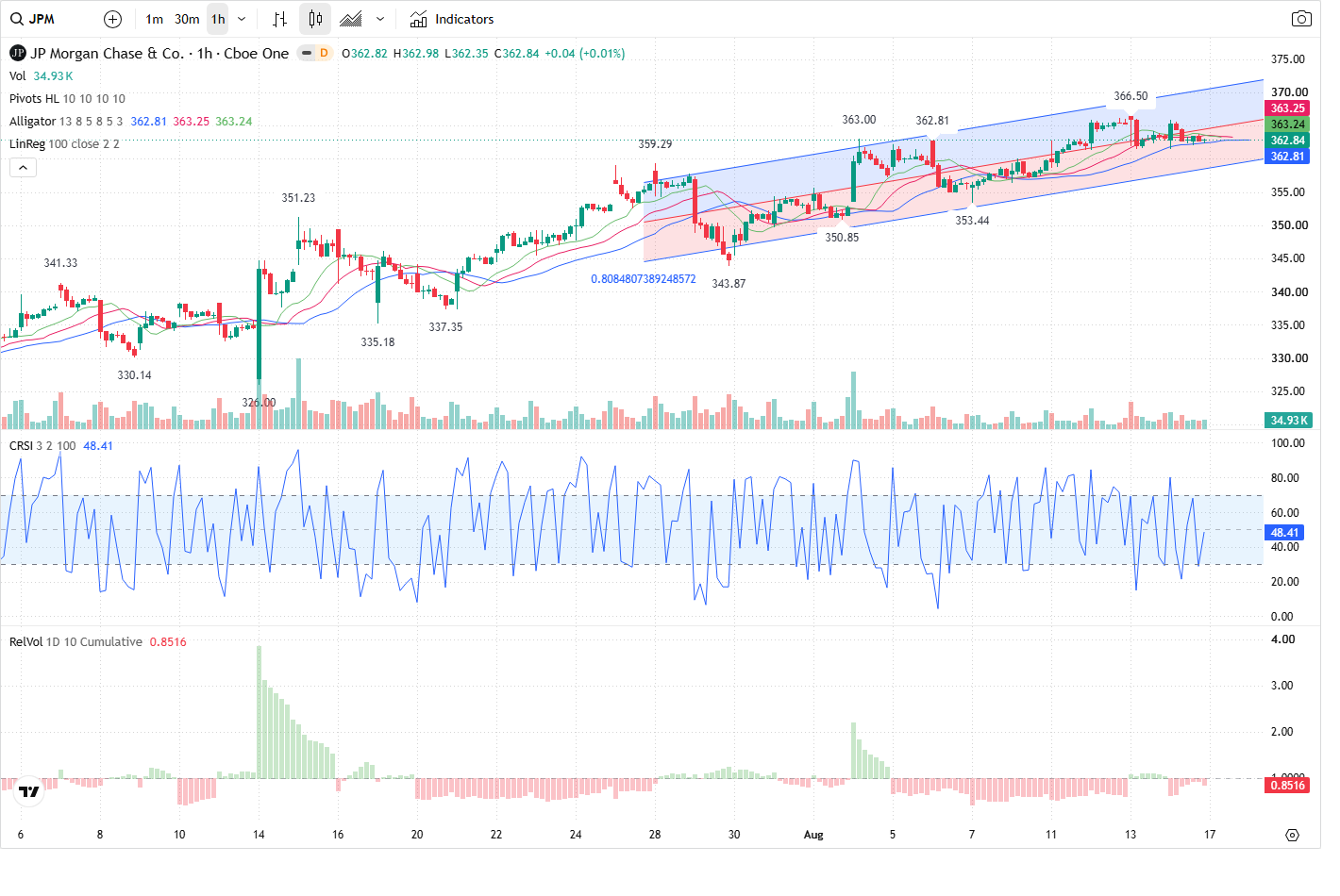Click the Alligator 363.25 red legend value
This screenshot has height=896, width=1340.
pyautogui.click(x=192, y=122)
